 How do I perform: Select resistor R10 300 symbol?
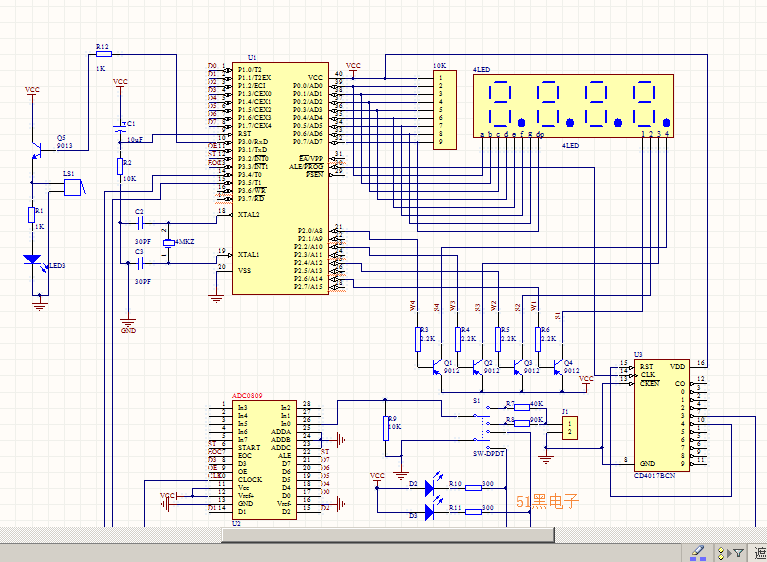click(x=473, y=488)
